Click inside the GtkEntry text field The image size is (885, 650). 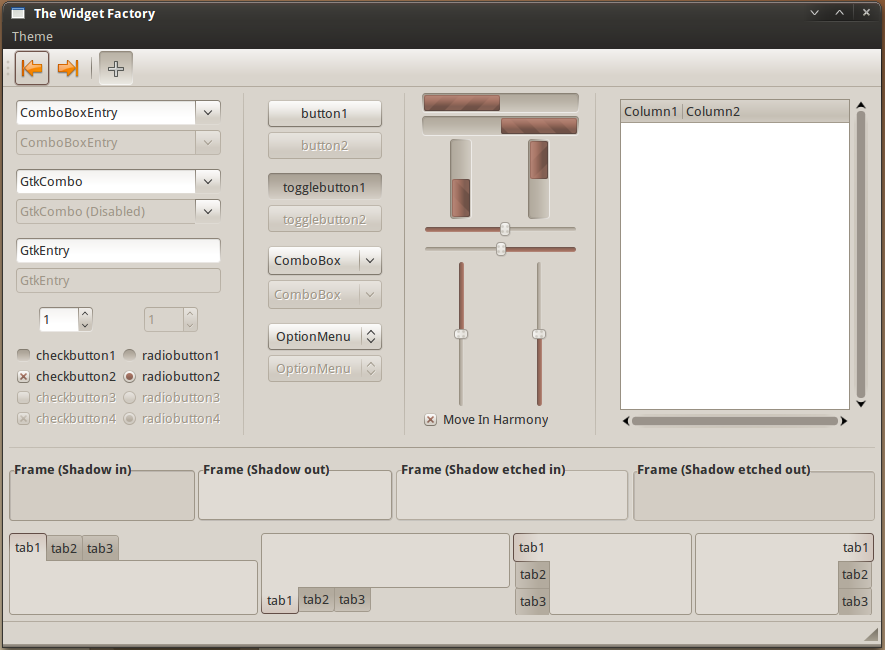[117, 250]
